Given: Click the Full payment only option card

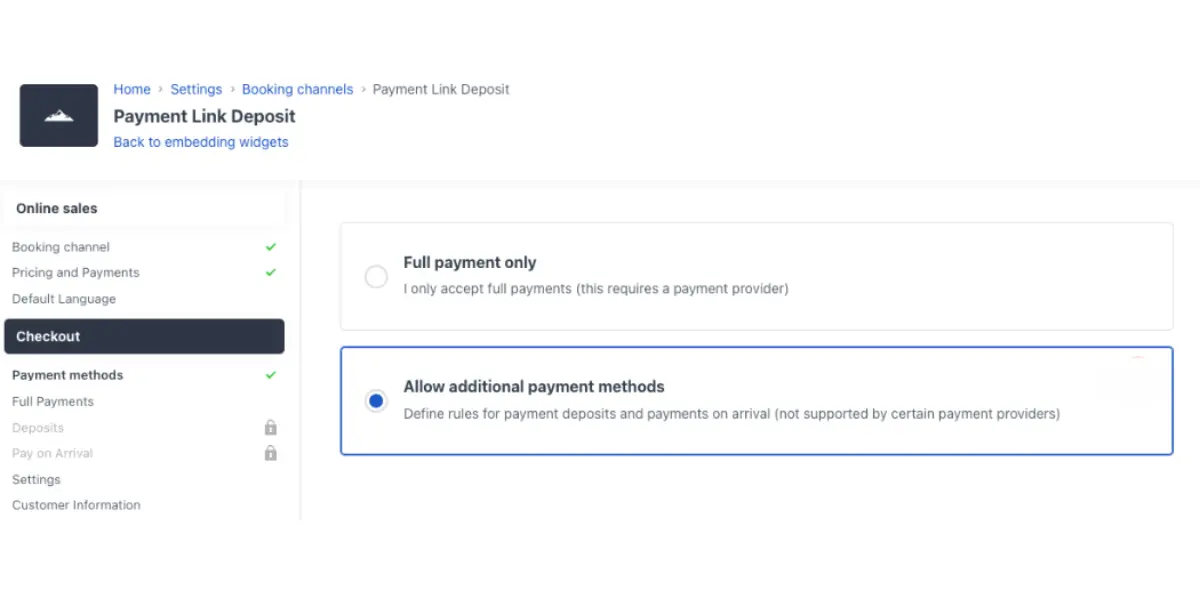Looking at the screenshot, I should 756,276.
